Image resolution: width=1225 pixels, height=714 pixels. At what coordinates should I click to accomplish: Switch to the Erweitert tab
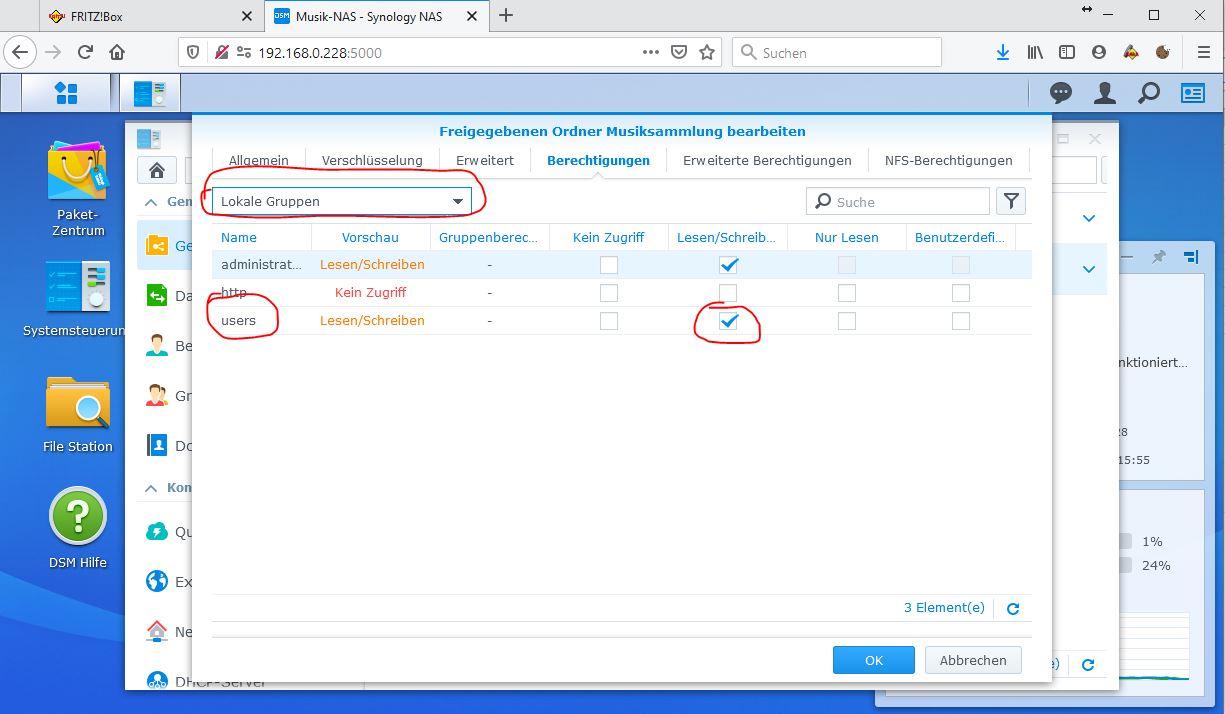[x=485, y=160]
